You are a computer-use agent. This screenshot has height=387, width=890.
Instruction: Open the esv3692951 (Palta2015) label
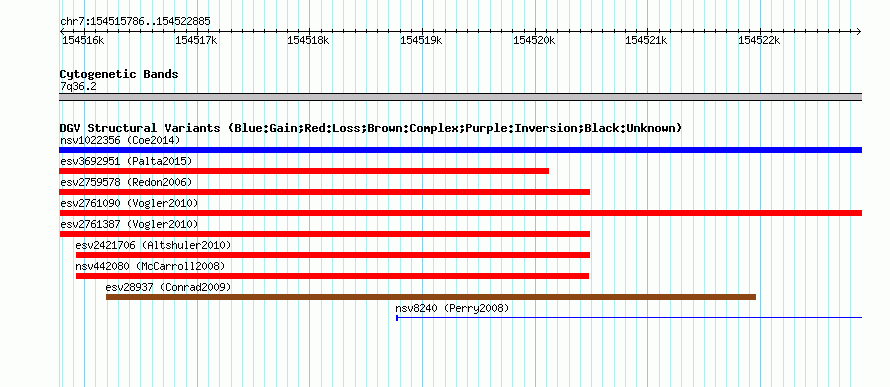point(126,161)
